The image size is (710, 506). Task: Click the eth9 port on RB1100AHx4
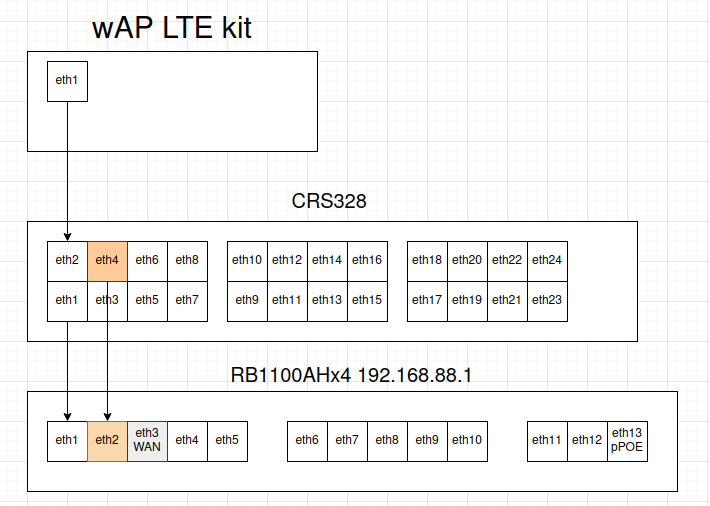click(x=427, y=441)
